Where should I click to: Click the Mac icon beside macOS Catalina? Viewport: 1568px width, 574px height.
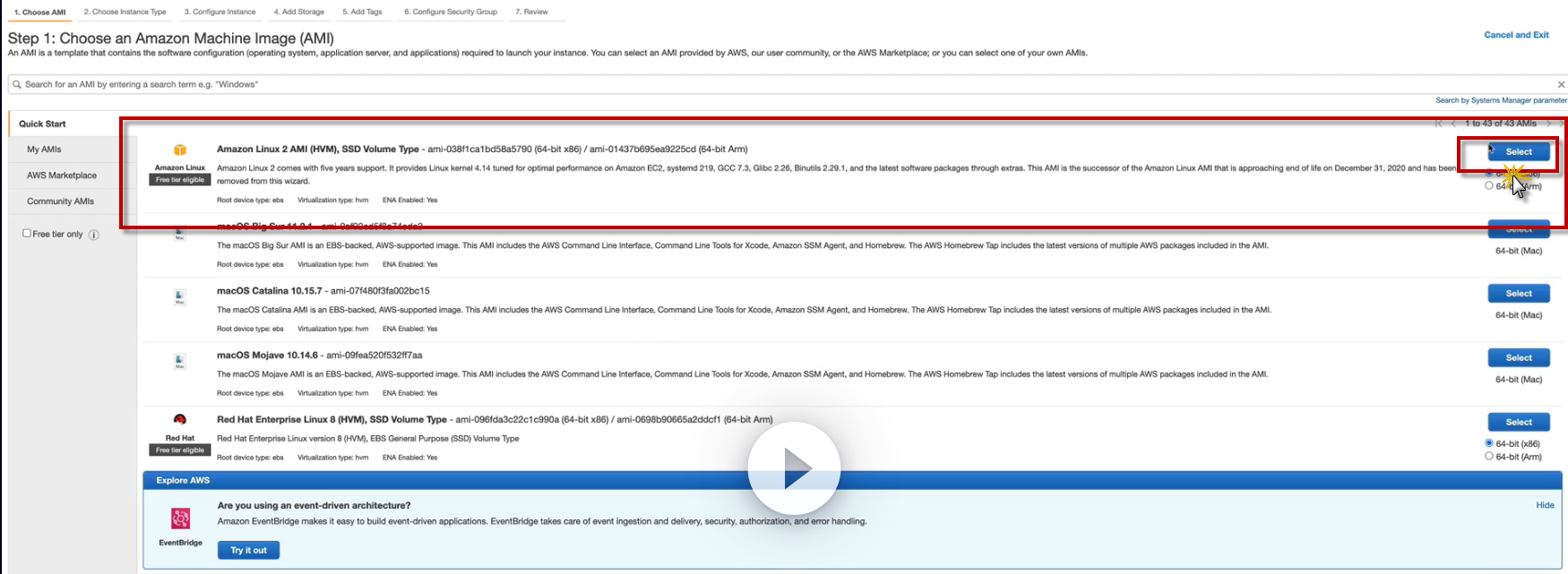179,296
